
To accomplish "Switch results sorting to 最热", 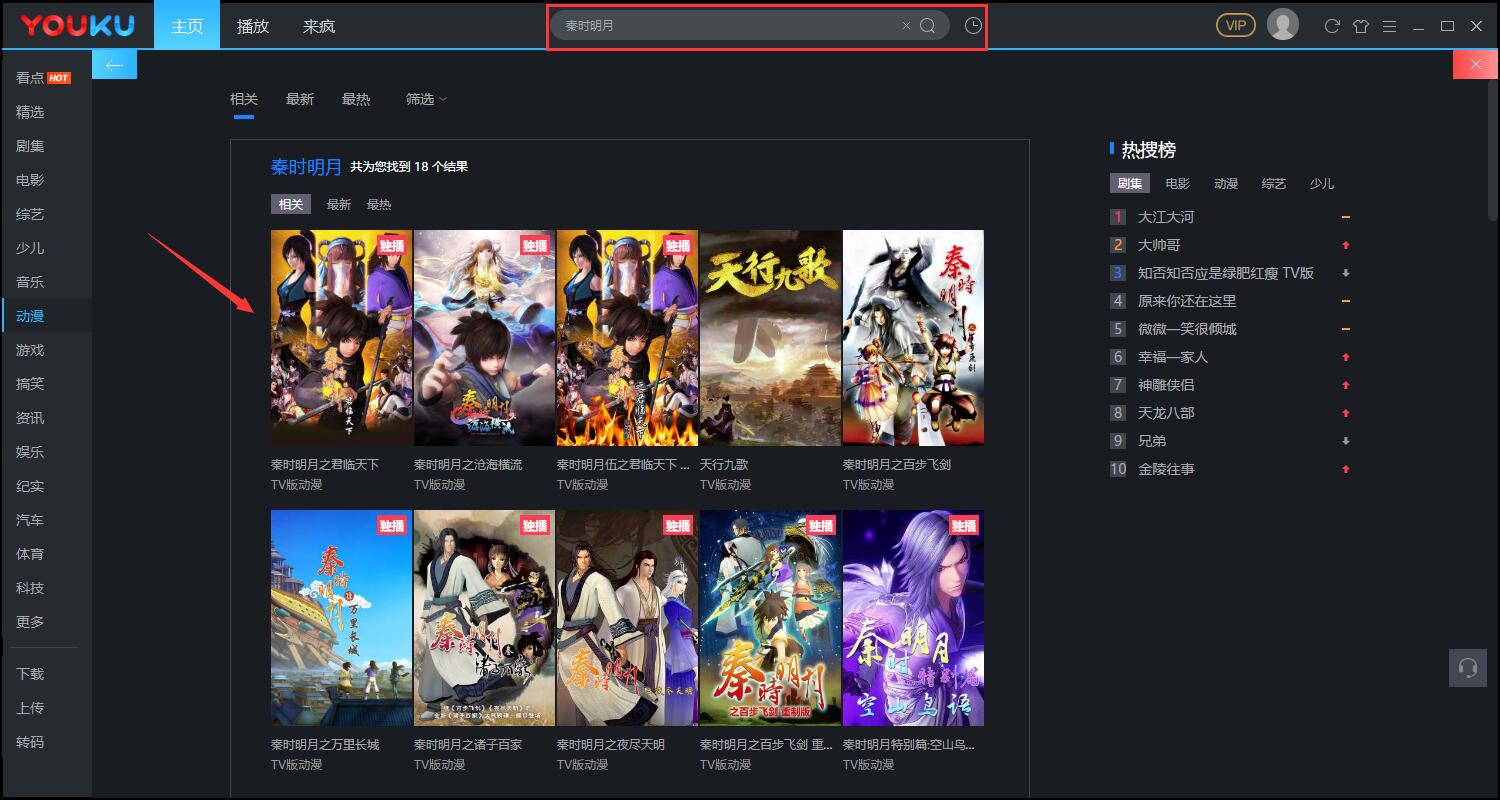I will (x=357, y=99).
